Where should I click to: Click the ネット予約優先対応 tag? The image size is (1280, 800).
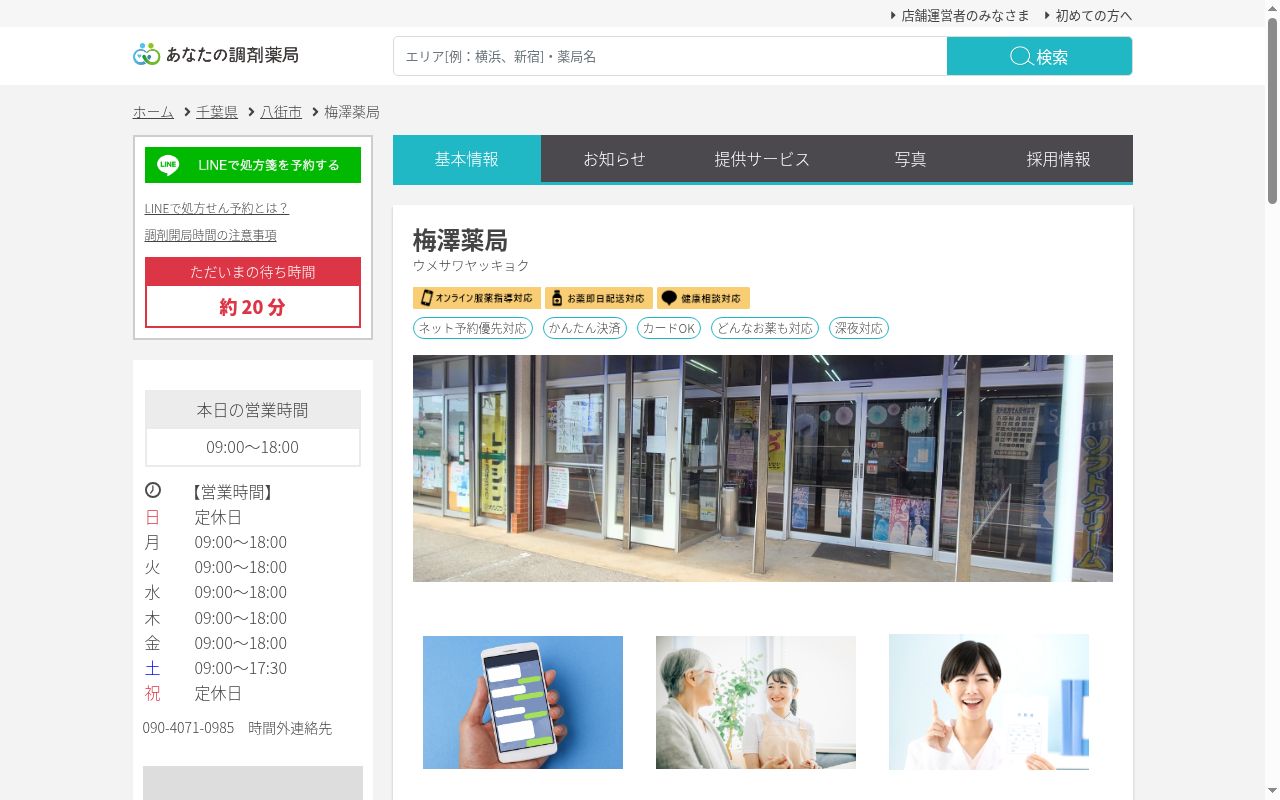click(x=472, y=328)
